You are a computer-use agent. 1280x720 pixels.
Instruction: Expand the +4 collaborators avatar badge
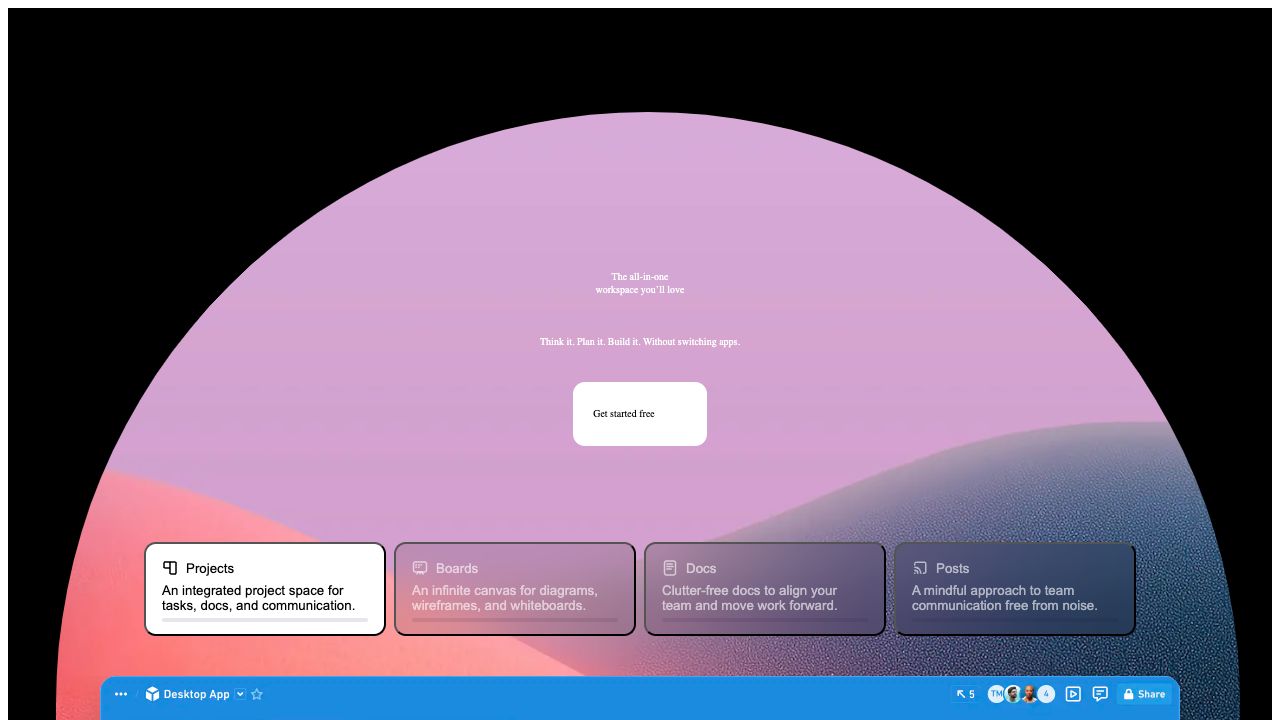[1046, 694]
